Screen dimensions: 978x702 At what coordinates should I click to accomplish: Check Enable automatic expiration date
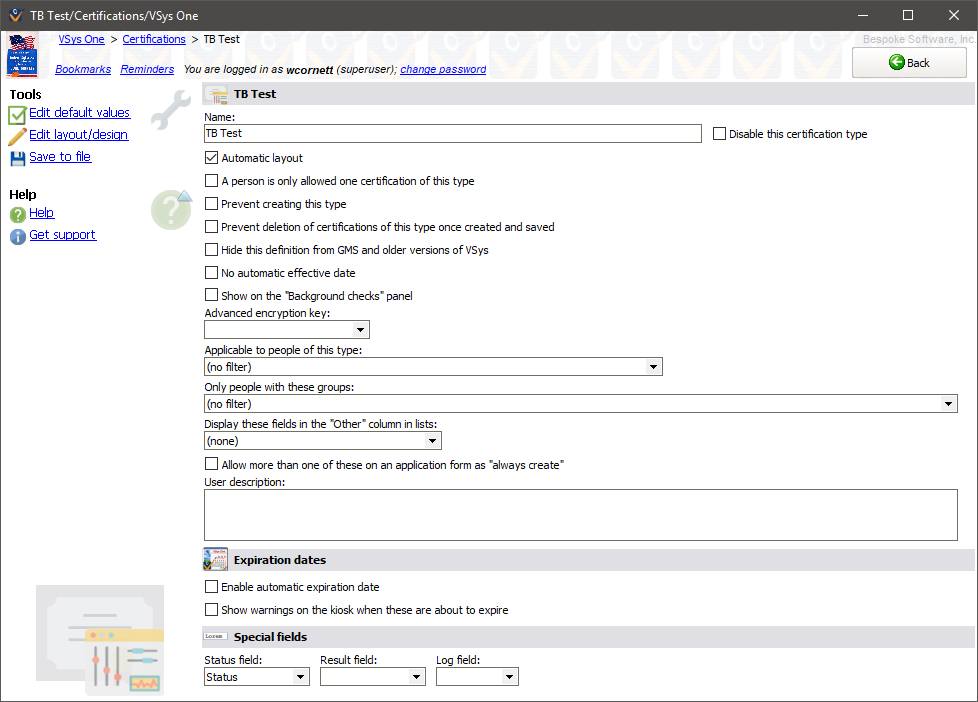(211, 587)
